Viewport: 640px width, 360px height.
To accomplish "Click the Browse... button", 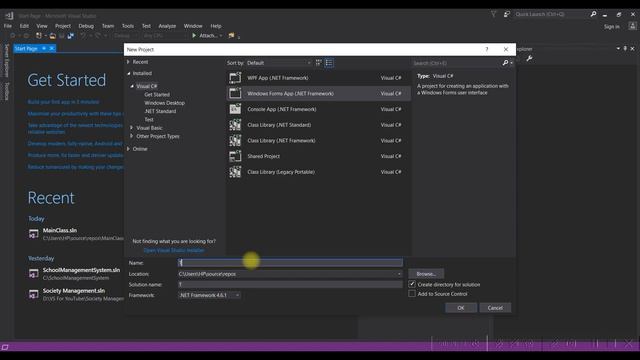I will coord(426,274).
